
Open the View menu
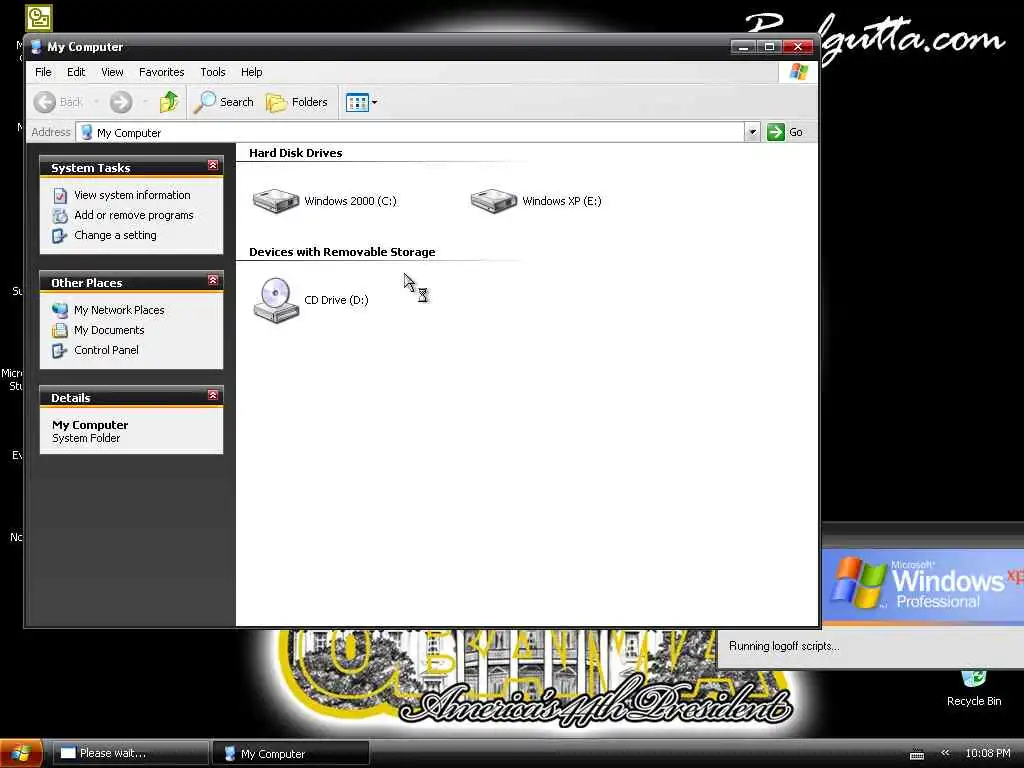pyautogui.click(x=112, y=72)
